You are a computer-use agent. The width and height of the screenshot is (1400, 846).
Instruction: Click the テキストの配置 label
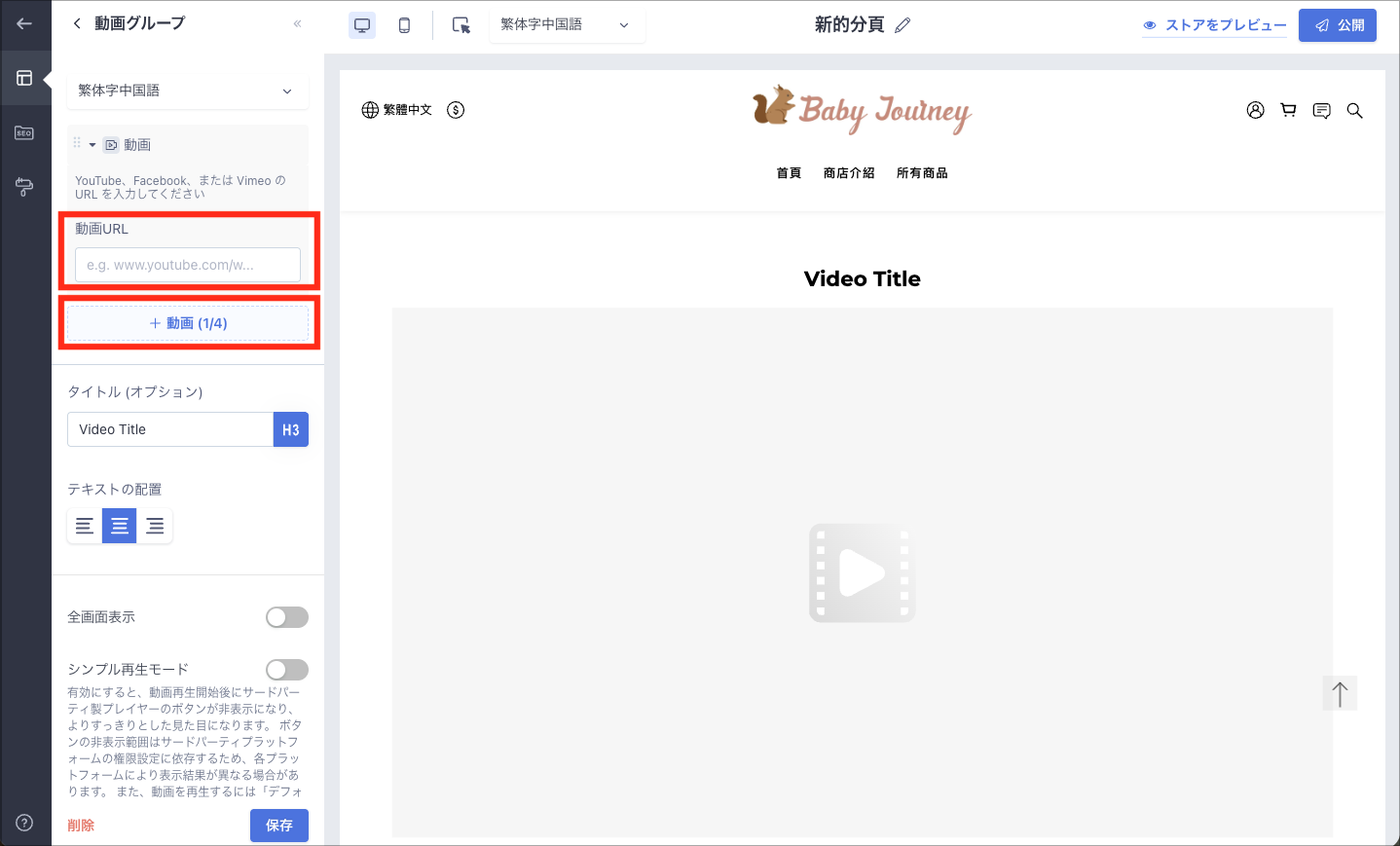click(115, 489)
